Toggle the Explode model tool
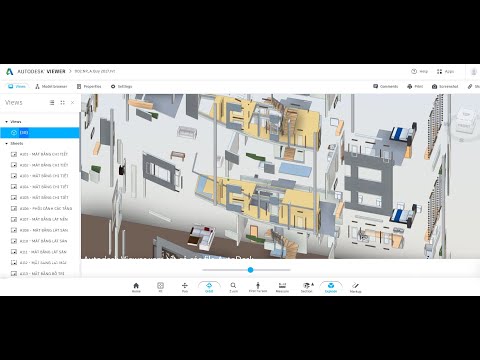This screenshot has height=360, width=480. click(x=331, y=287)
